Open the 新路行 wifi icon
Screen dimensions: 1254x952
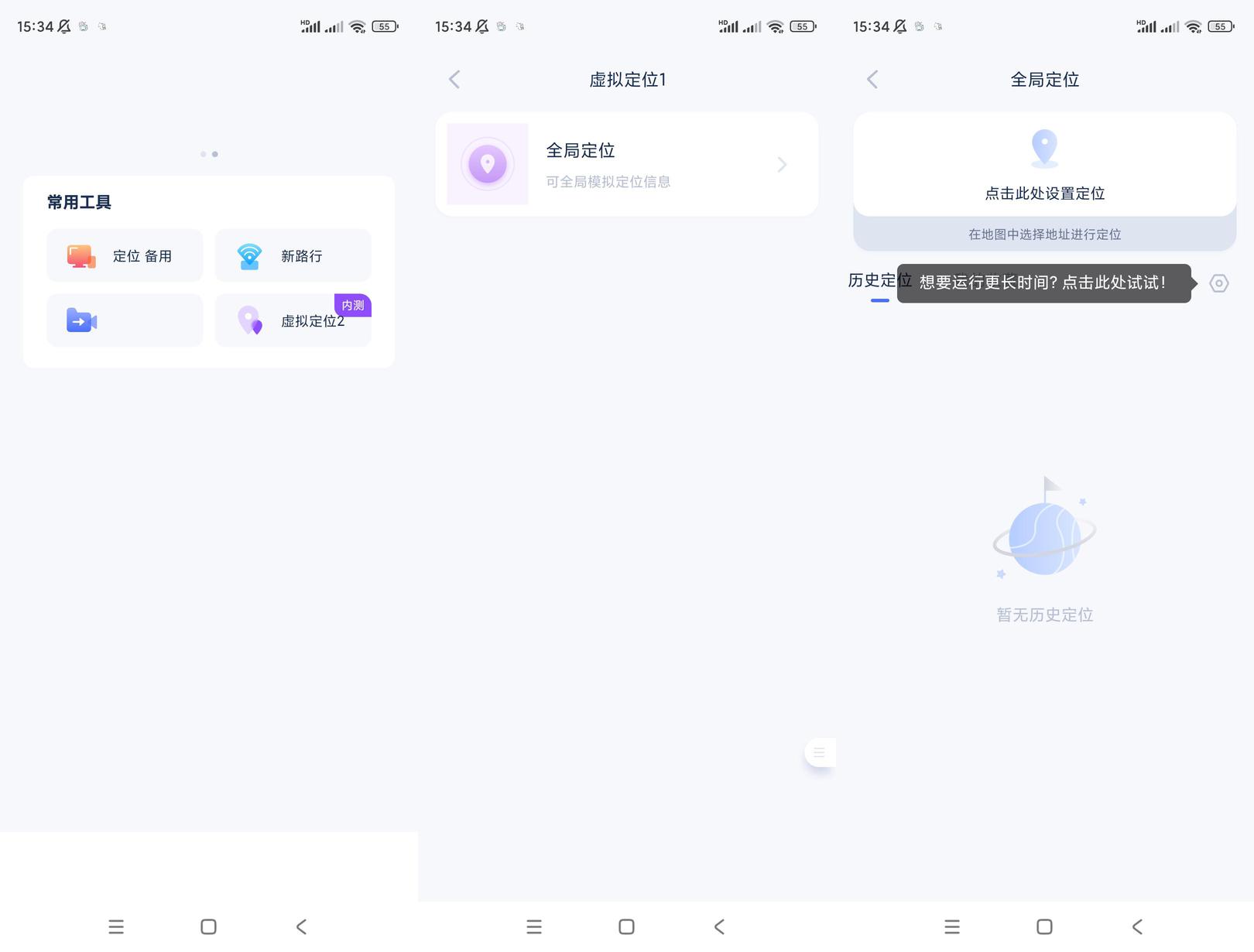click(x=249, y=256)
